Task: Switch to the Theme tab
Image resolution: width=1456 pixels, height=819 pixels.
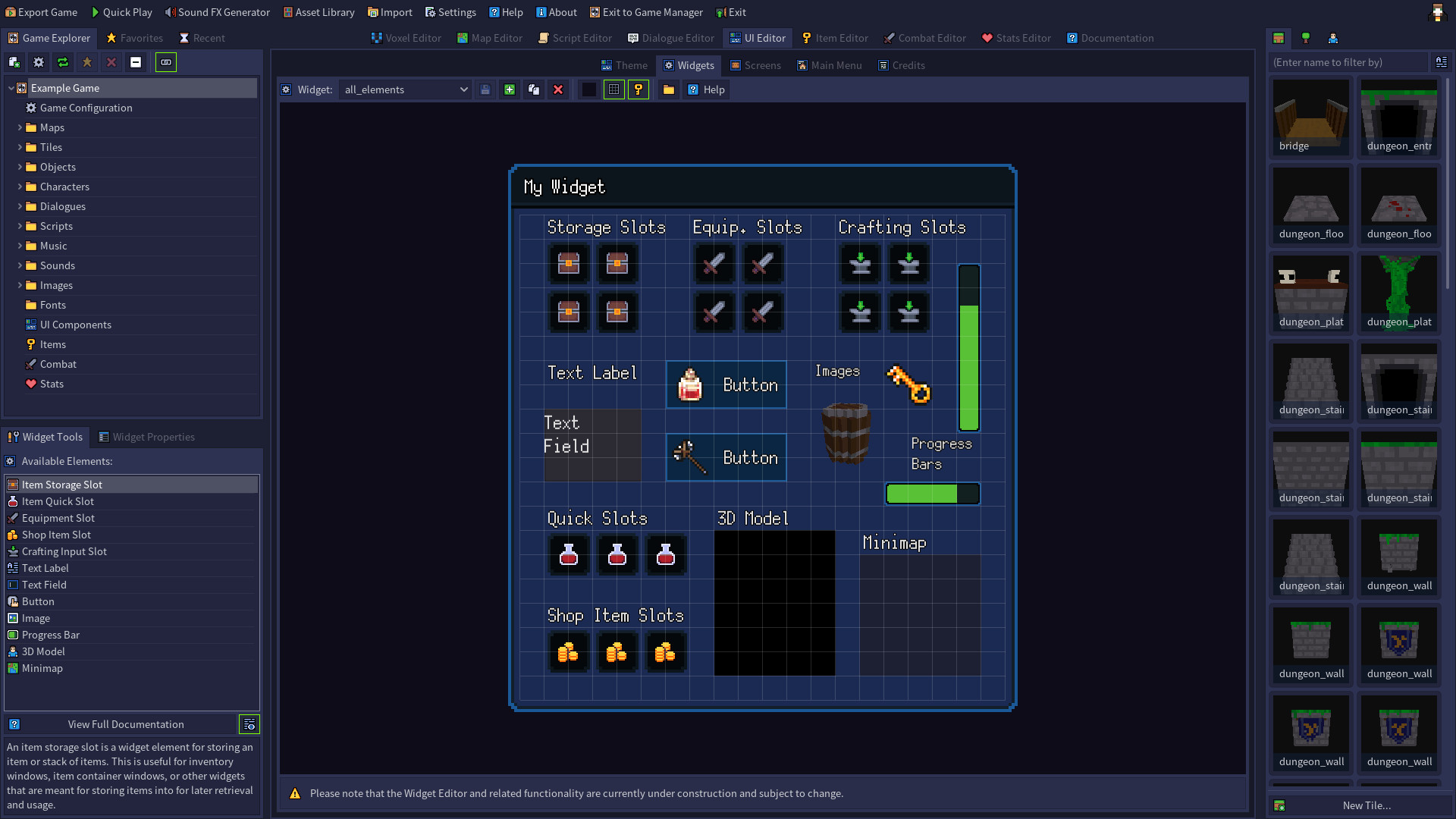Action: (624, 65)
